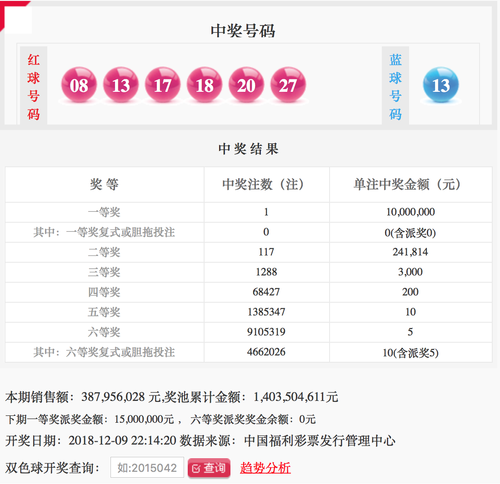This screenshot has height=484, width=500.
Task: Click the 查询 search button
Action: pyautogui.click(x=209, y=468)
